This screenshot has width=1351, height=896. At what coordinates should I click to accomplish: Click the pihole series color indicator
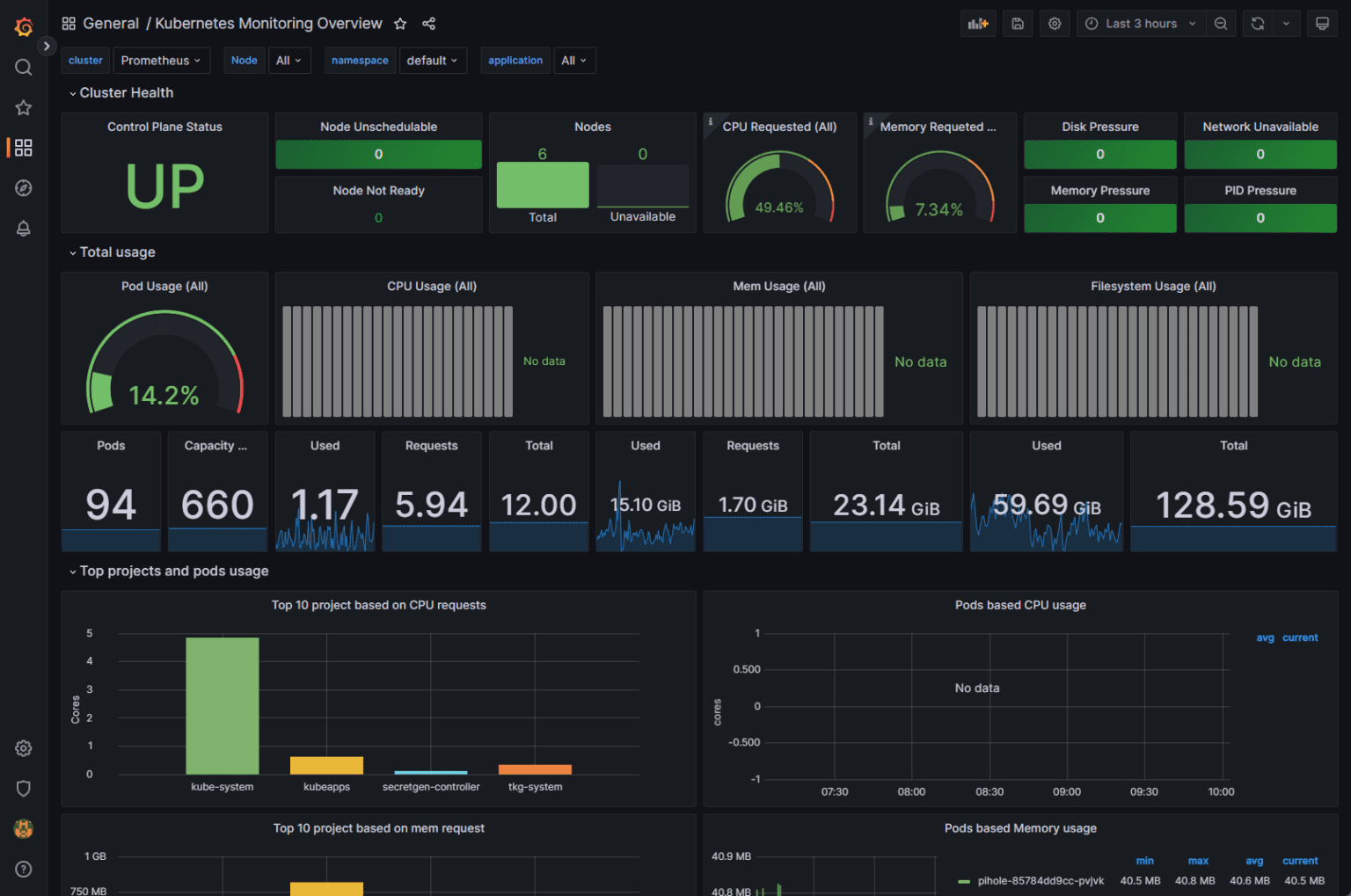click(x=965, y=880)
